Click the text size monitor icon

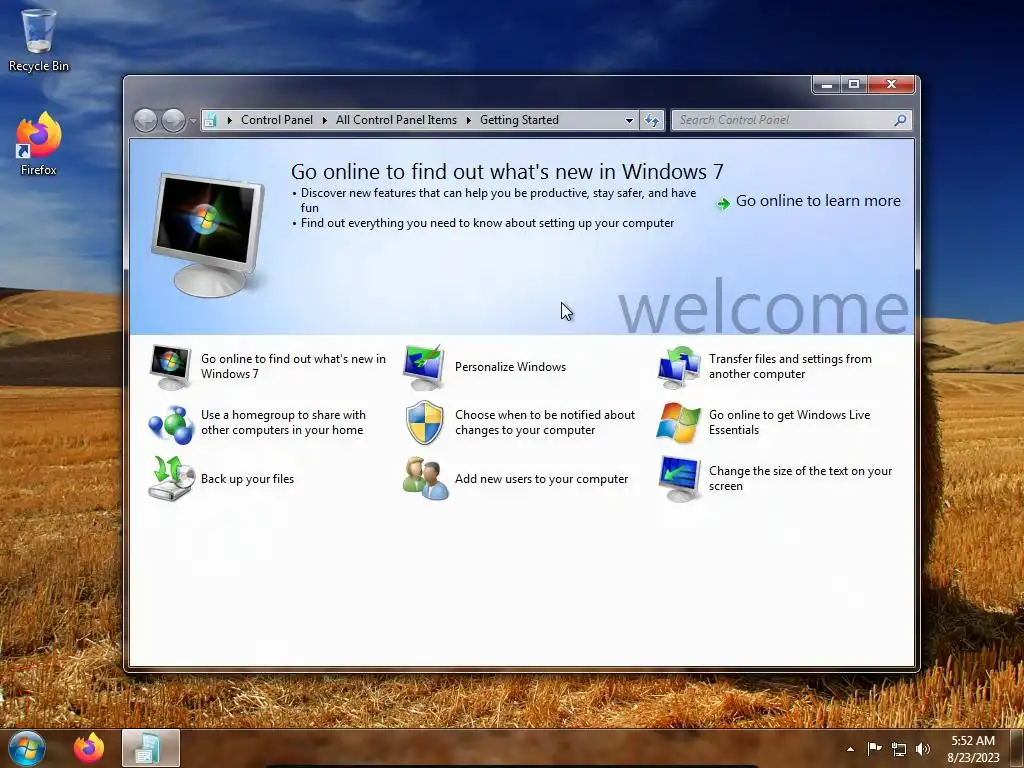click(x=679, y=479)
